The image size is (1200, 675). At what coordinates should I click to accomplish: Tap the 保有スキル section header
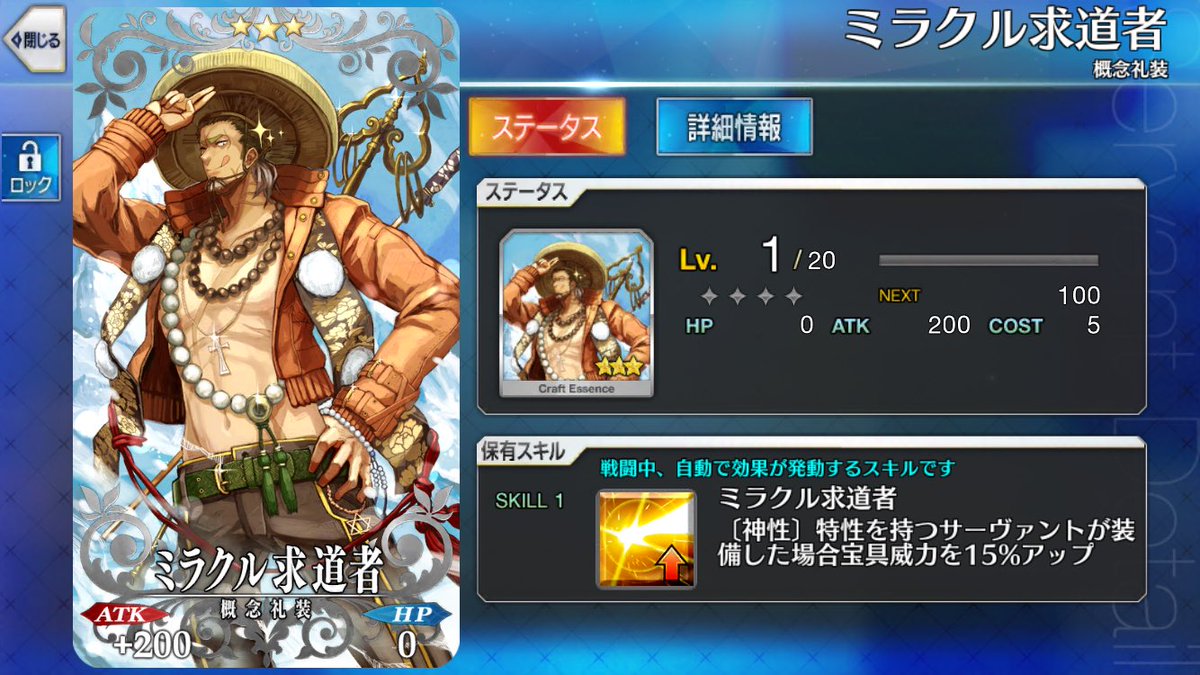(x=520, y=452)
